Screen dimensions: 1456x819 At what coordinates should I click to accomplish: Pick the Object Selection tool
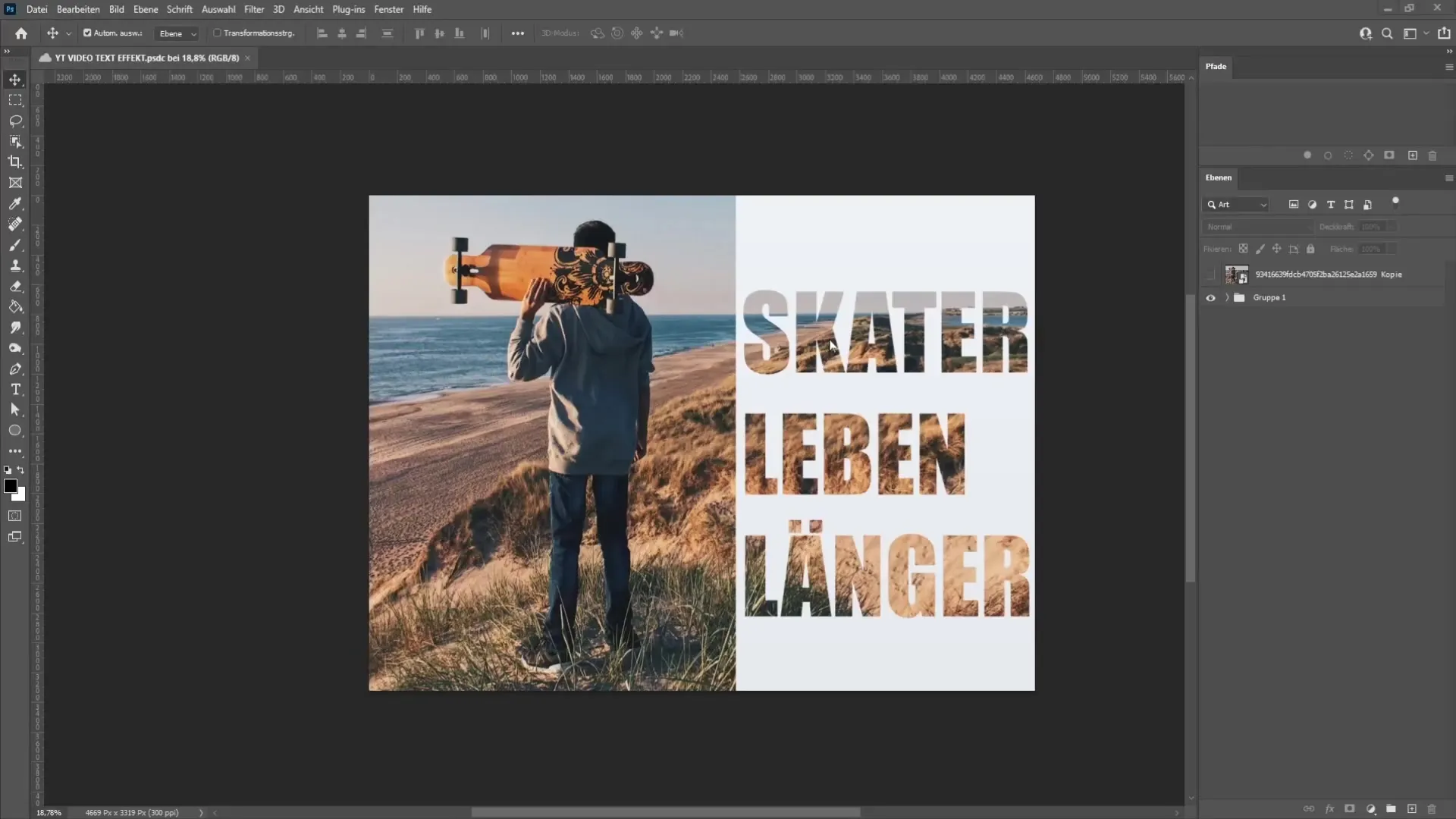point(15,141)
